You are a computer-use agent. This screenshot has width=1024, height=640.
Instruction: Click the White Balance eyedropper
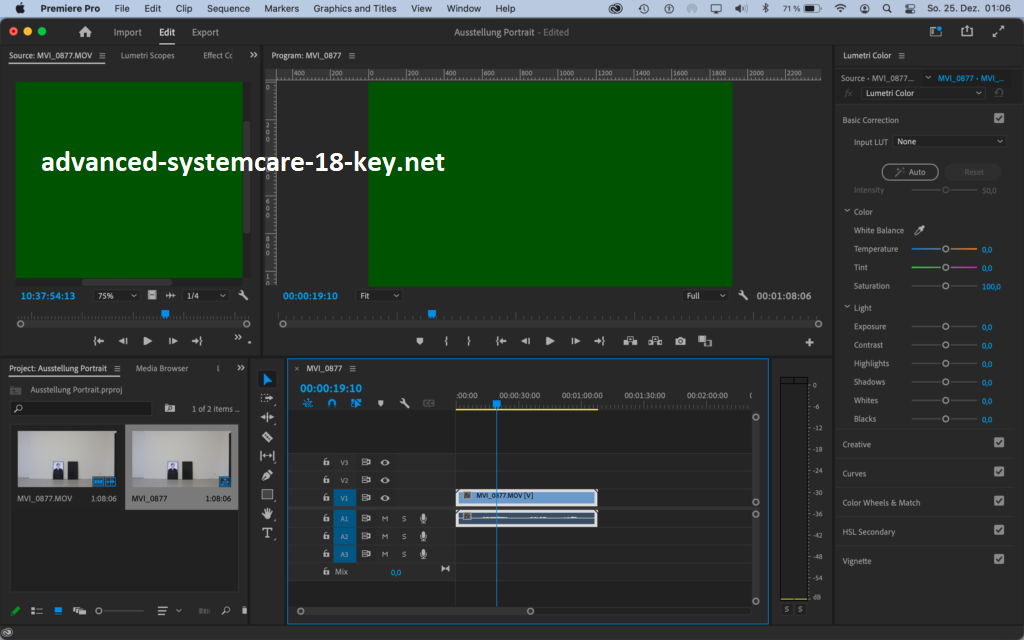point(920,231)
